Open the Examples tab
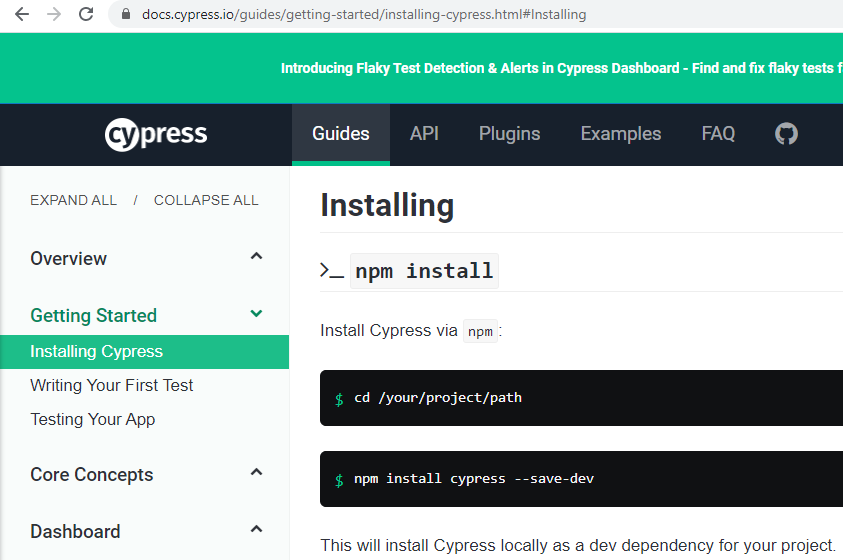Viewport: 843px width, 560px height. 621,134
